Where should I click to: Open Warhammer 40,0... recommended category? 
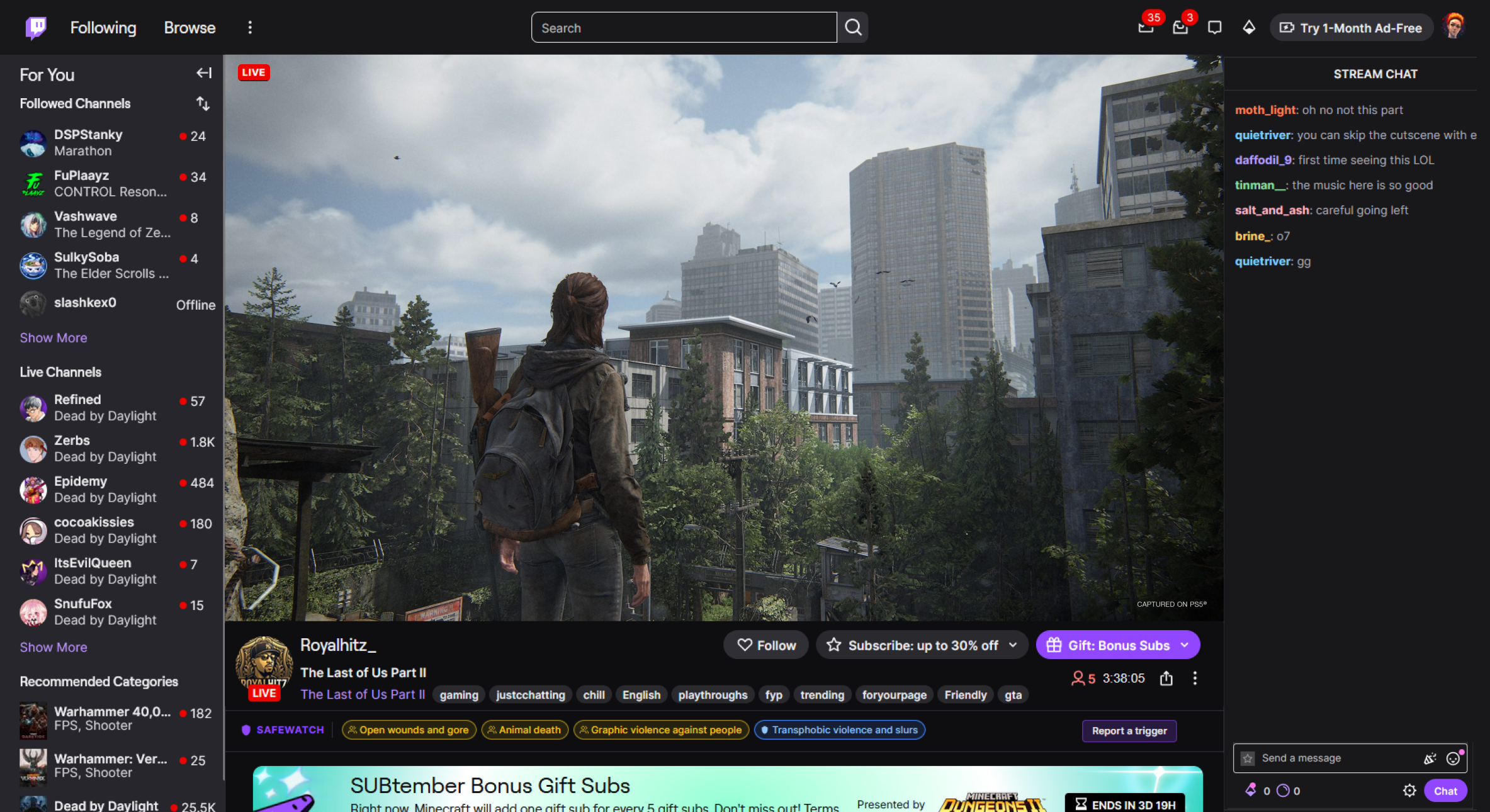(112, 719)
